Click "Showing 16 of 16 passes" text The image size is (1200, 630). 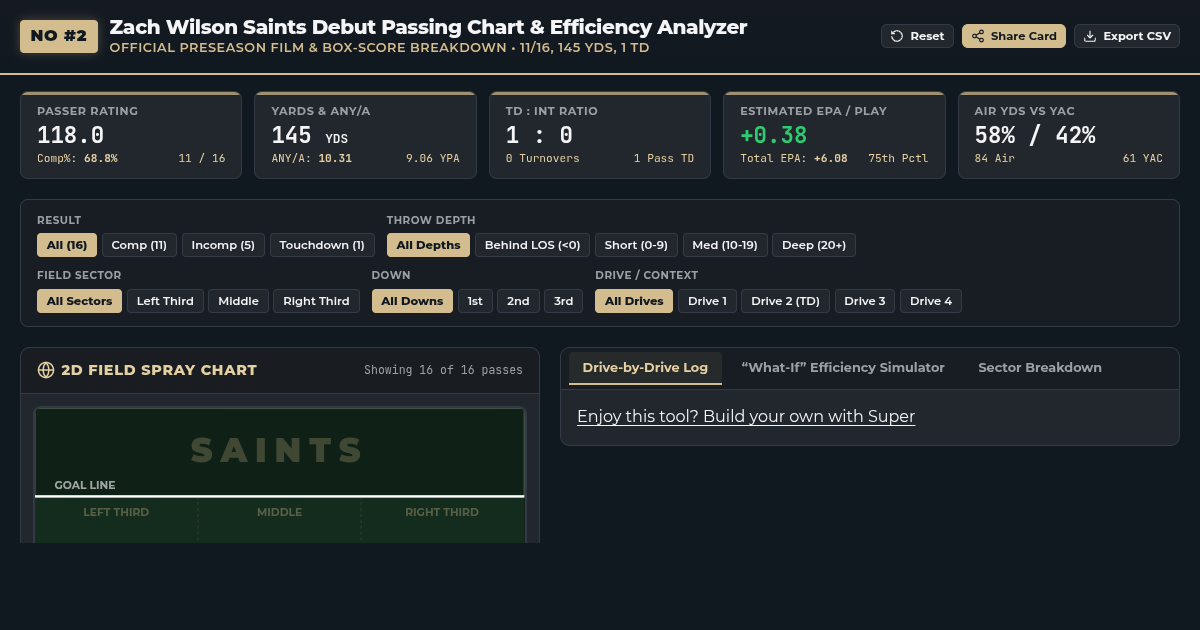443,370
